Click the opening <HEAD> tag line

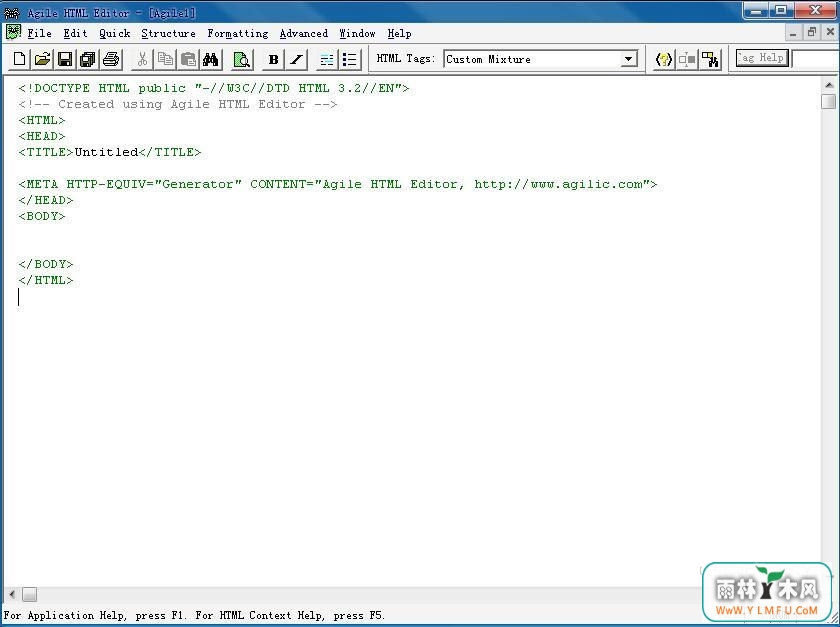[42, 136]
